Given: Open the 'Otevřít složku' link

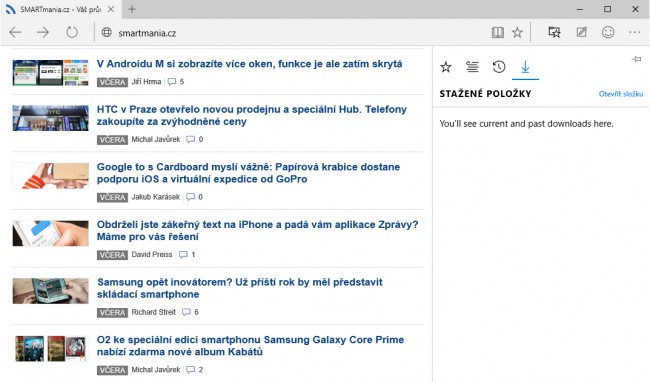Looking at the screenshot, I should pyautogui.click(x=621, y=94).
